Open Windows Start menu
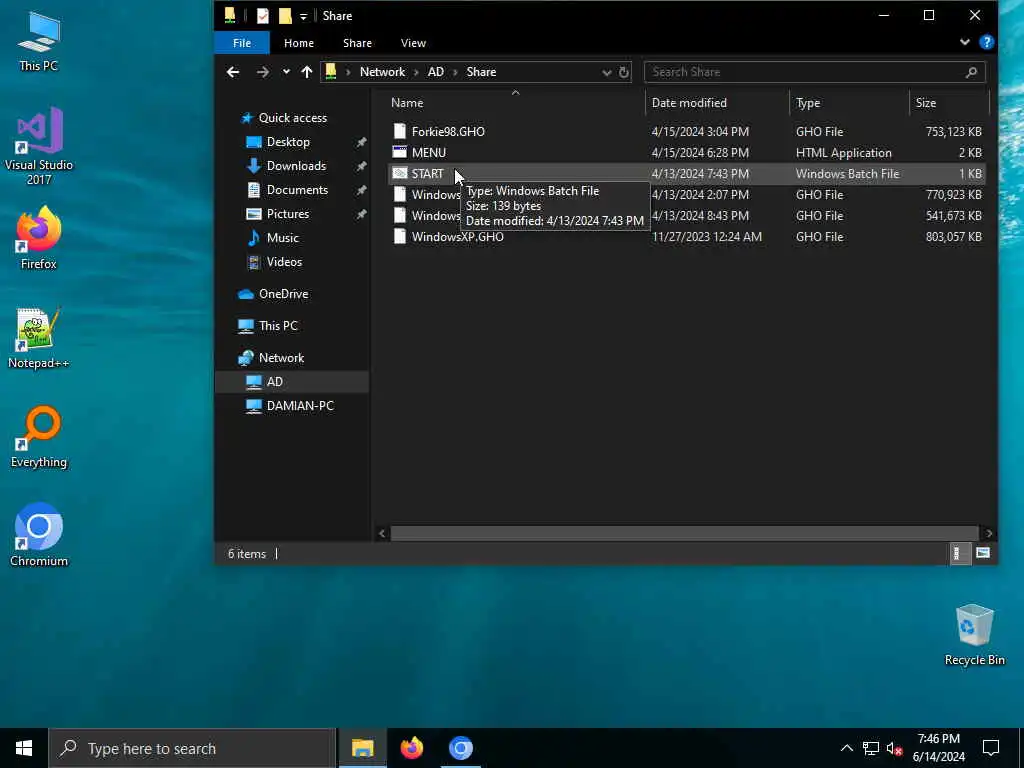The image size is (1024, 768). [24, 748]
